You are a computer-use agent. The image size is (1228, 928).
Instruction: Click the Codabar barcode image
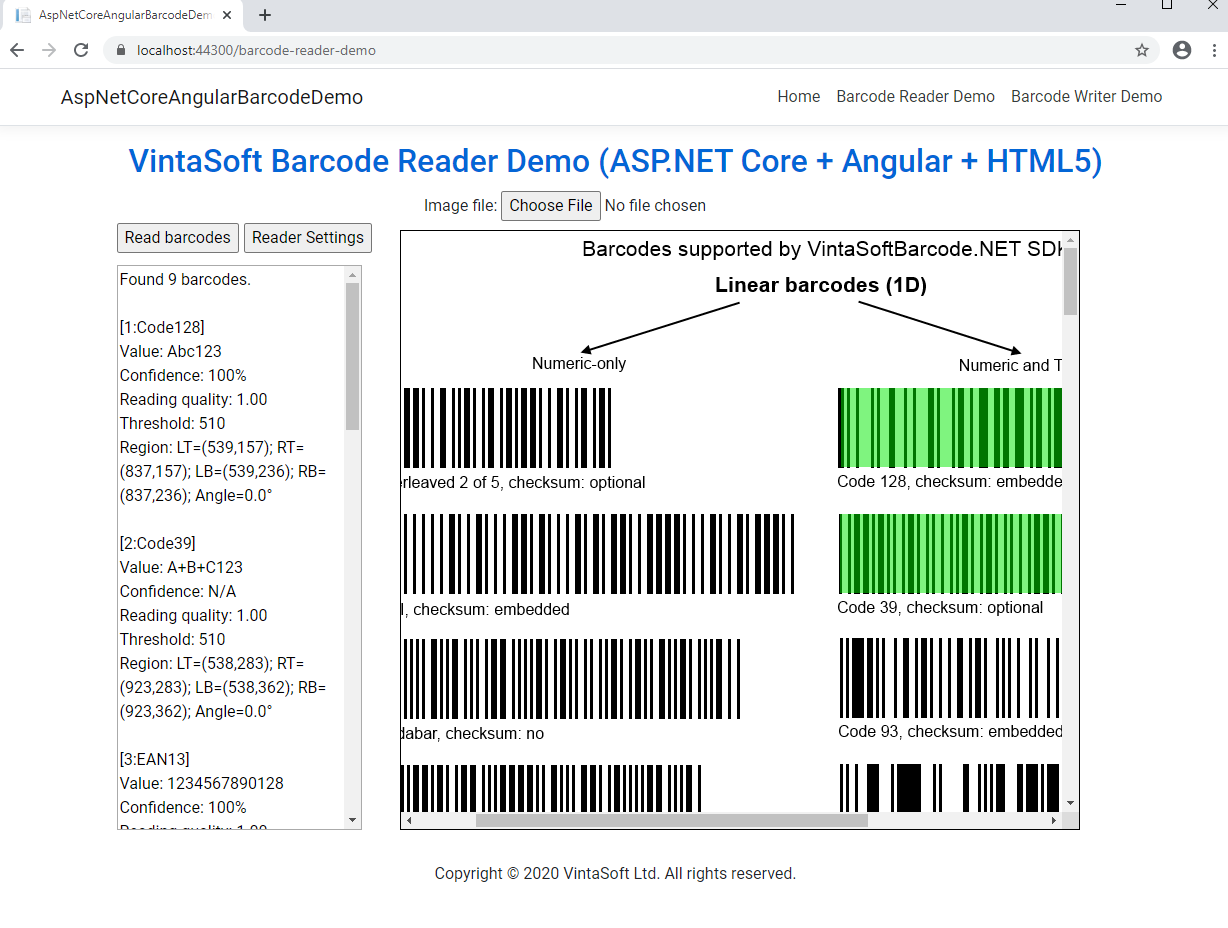[x=571, y=679]
